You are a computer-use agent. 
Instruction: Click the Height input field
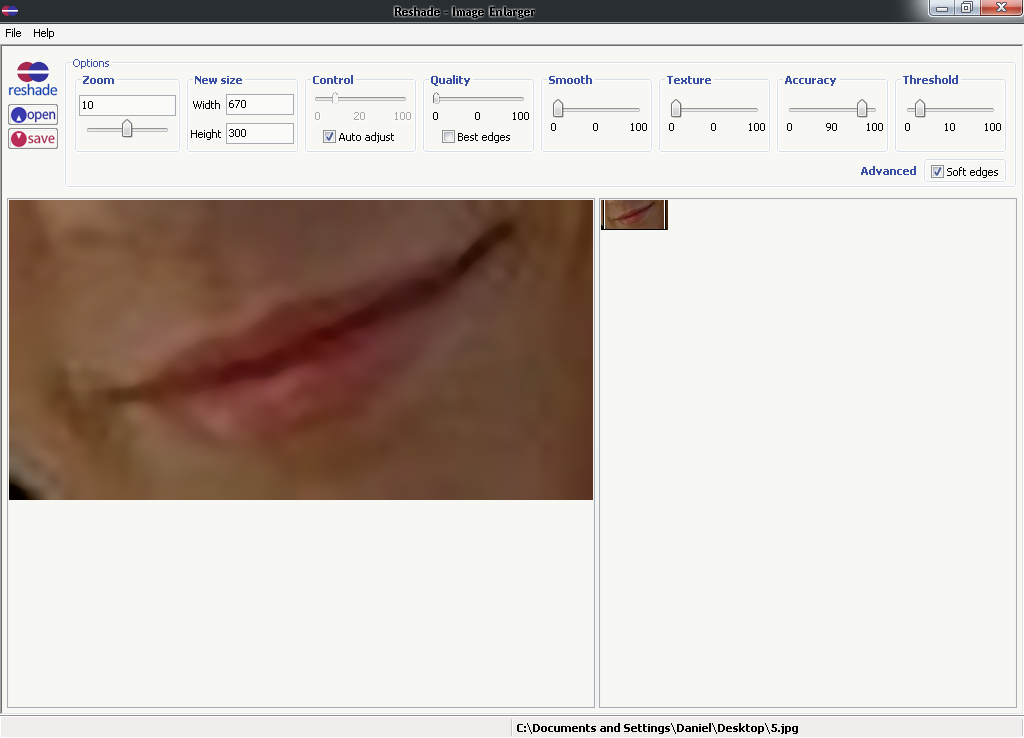pyautogui.click(x=259, y=133)
